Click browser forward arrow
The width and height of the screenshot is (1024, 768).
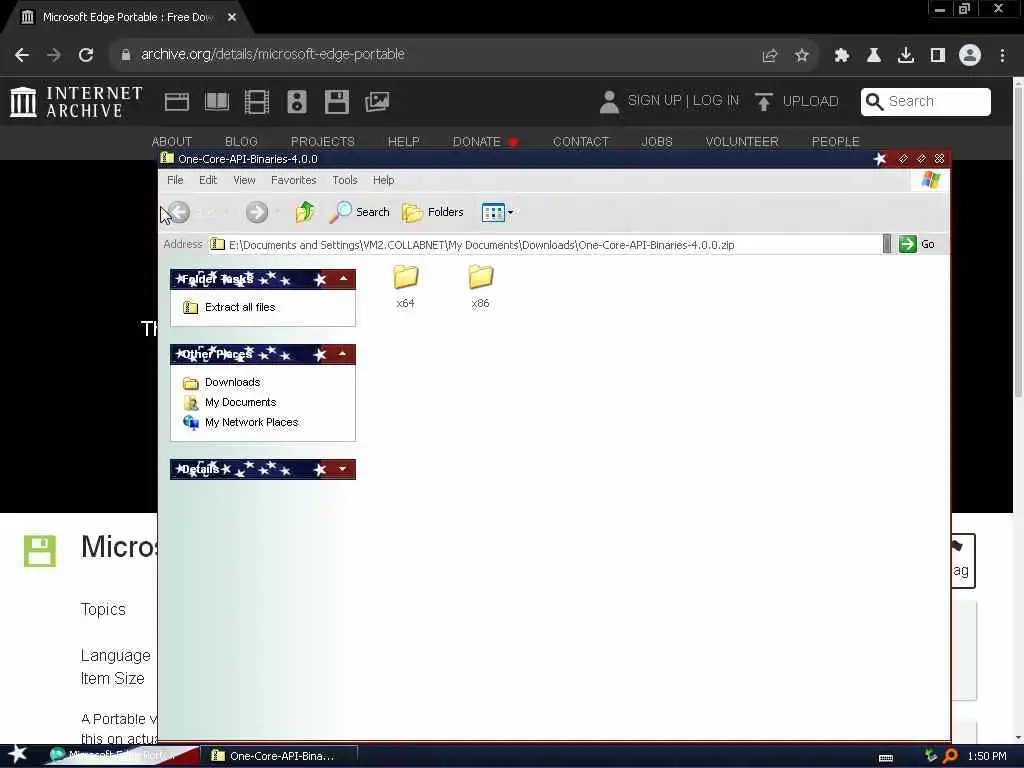(54, 55)
